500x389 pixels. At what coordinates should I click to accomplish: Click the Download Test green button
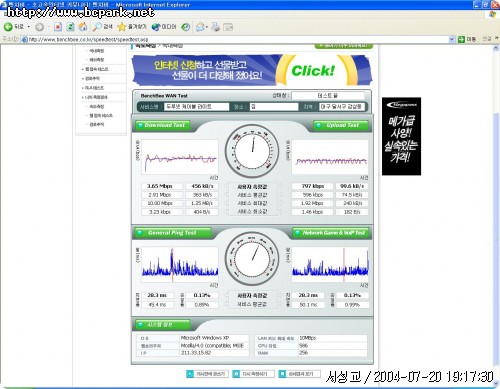click(x=162, y=125)
